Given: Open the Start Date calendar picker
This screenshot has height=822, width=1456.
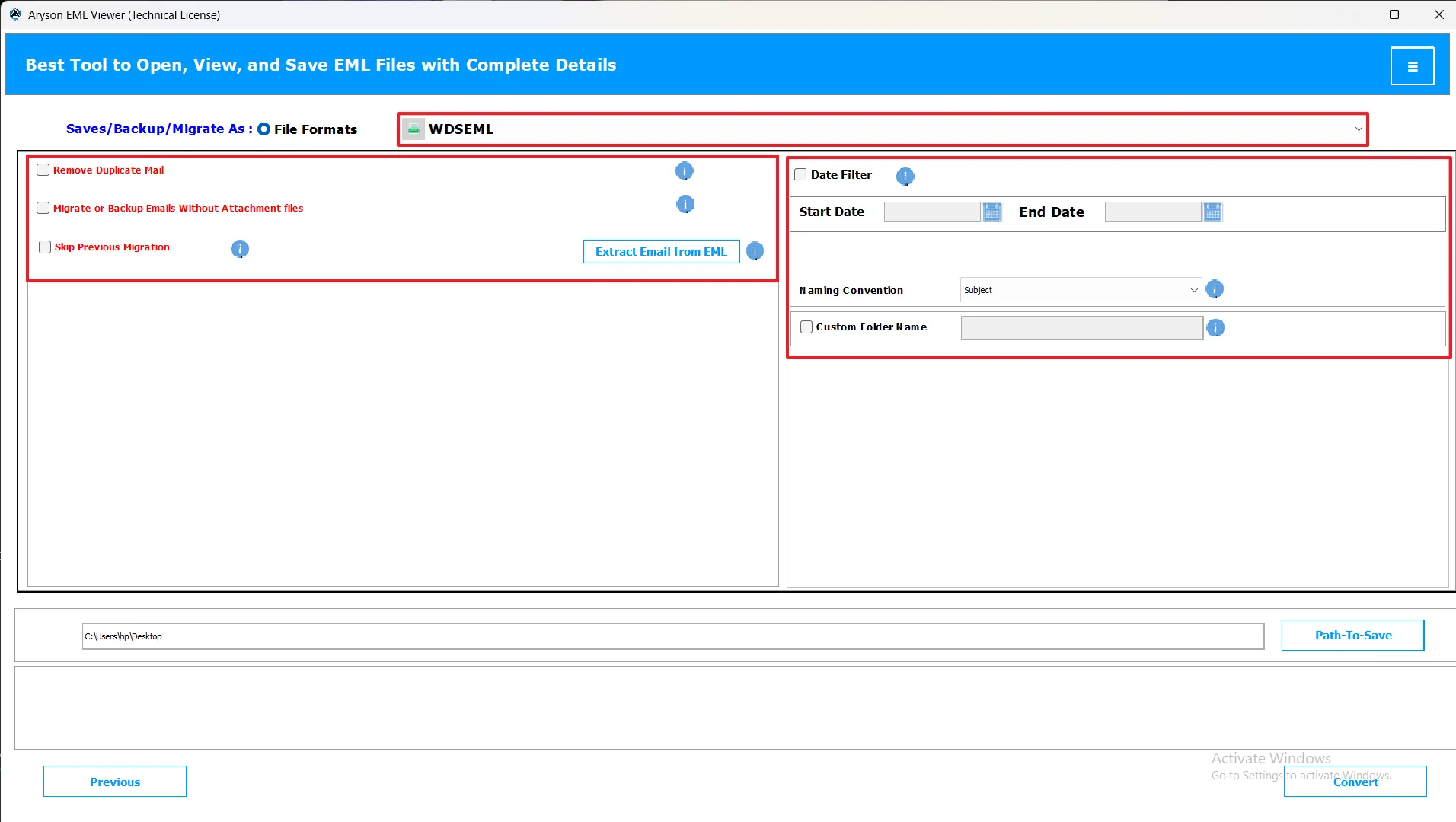Looking at the screenshot, I should (x=991, y=212).
